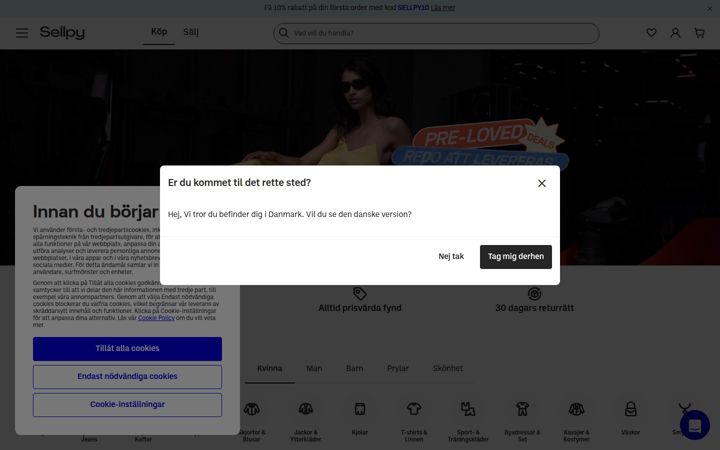Open the Läs mer promo link

coord(443,8)
